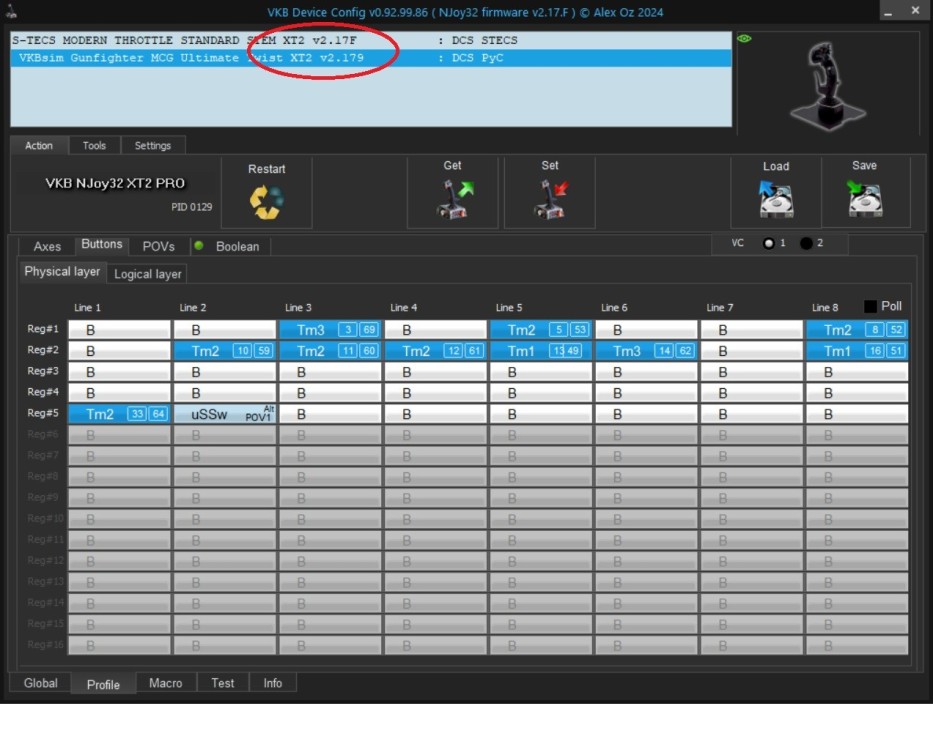Image resolution: width=933 pixels, height=750 pixels.
Task: Click Tm2 cell with 11 and 60
Action: tap(330, 351)
